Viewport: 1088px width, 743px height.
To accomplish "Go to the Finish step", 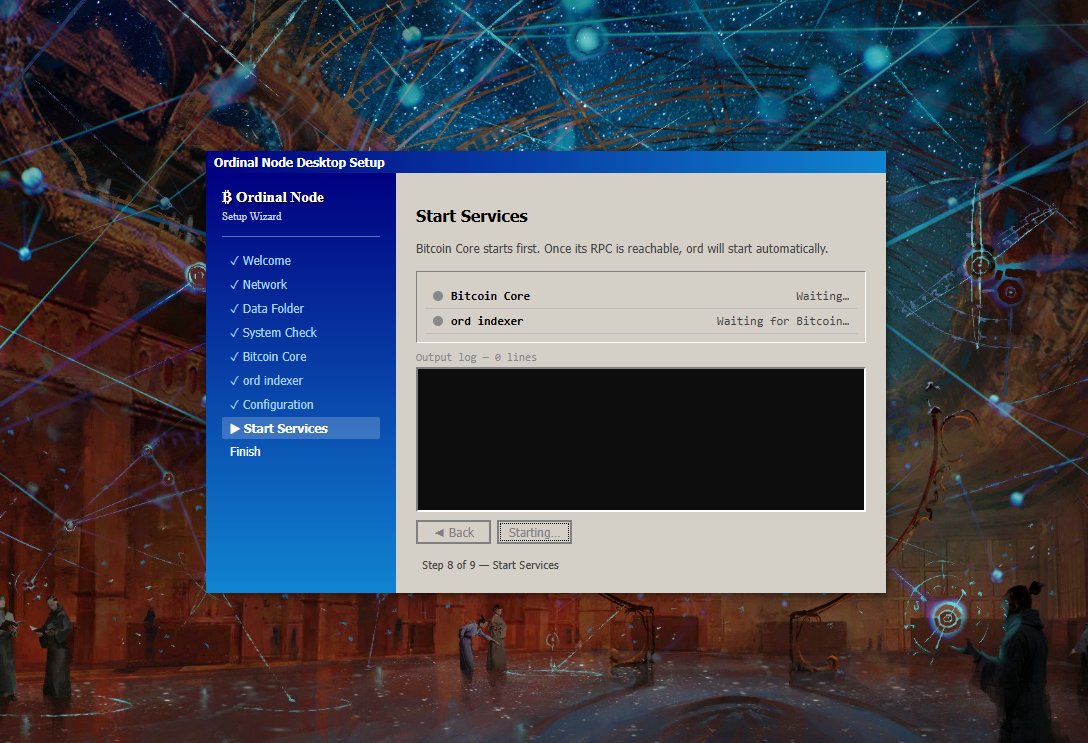I will [300, 452].
